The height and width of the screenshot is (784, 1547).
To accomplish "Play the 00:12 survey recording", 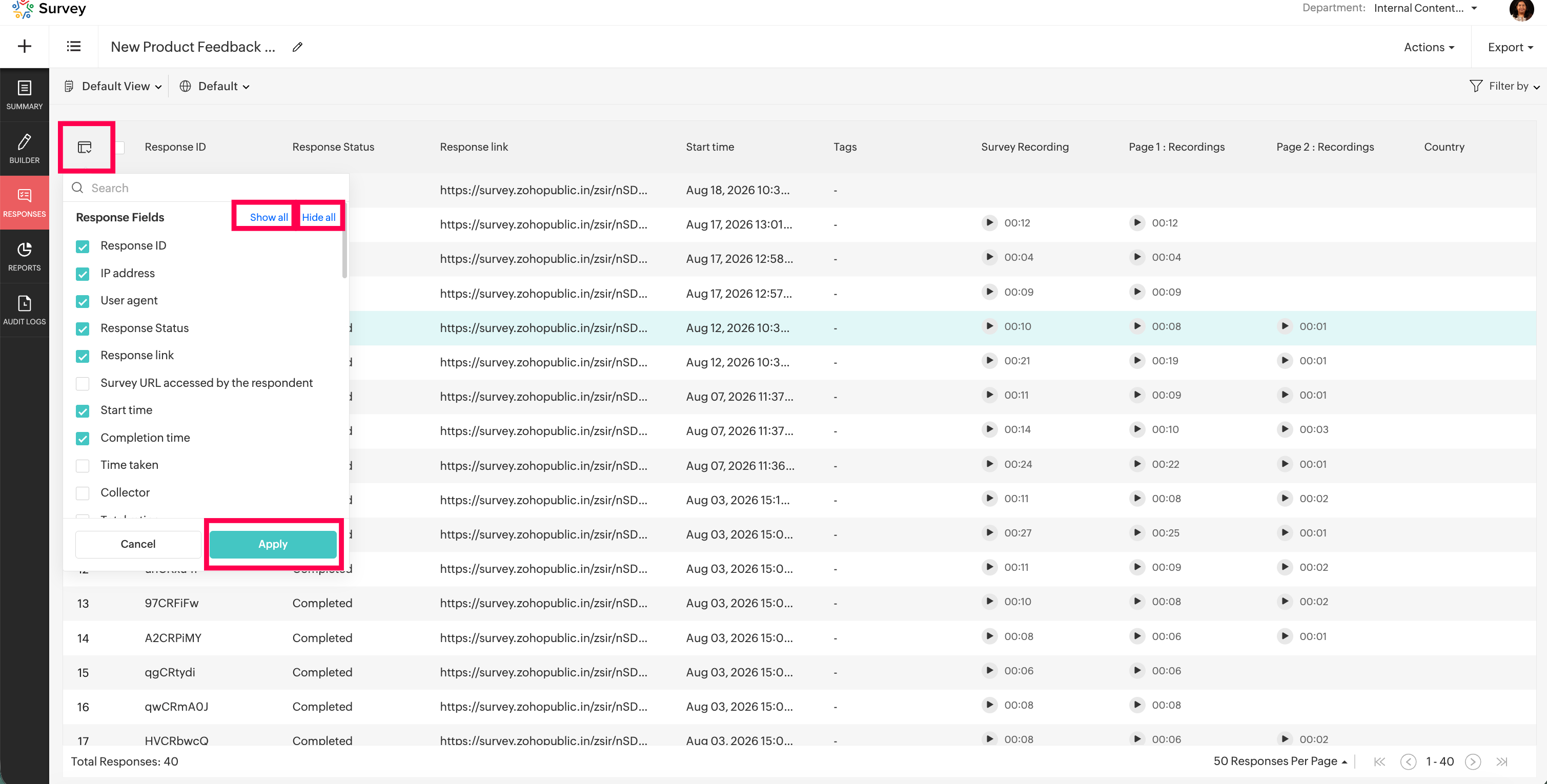I will click(989, 223).
